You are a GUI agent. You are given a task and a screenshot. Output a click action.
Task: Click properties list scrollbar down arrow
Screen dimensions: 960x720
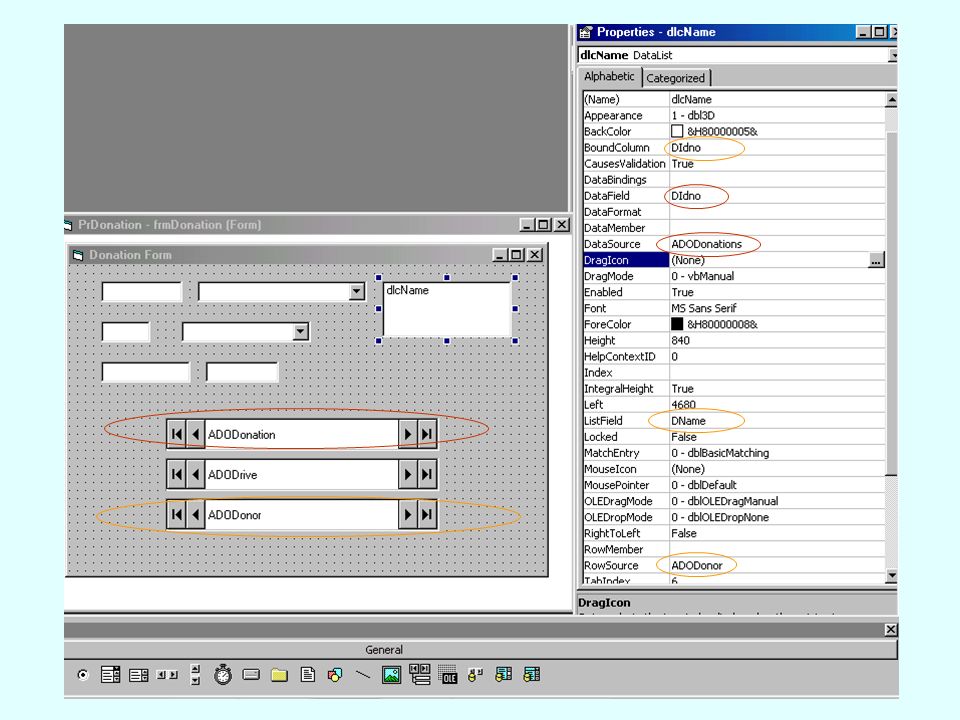pos(891,576)
